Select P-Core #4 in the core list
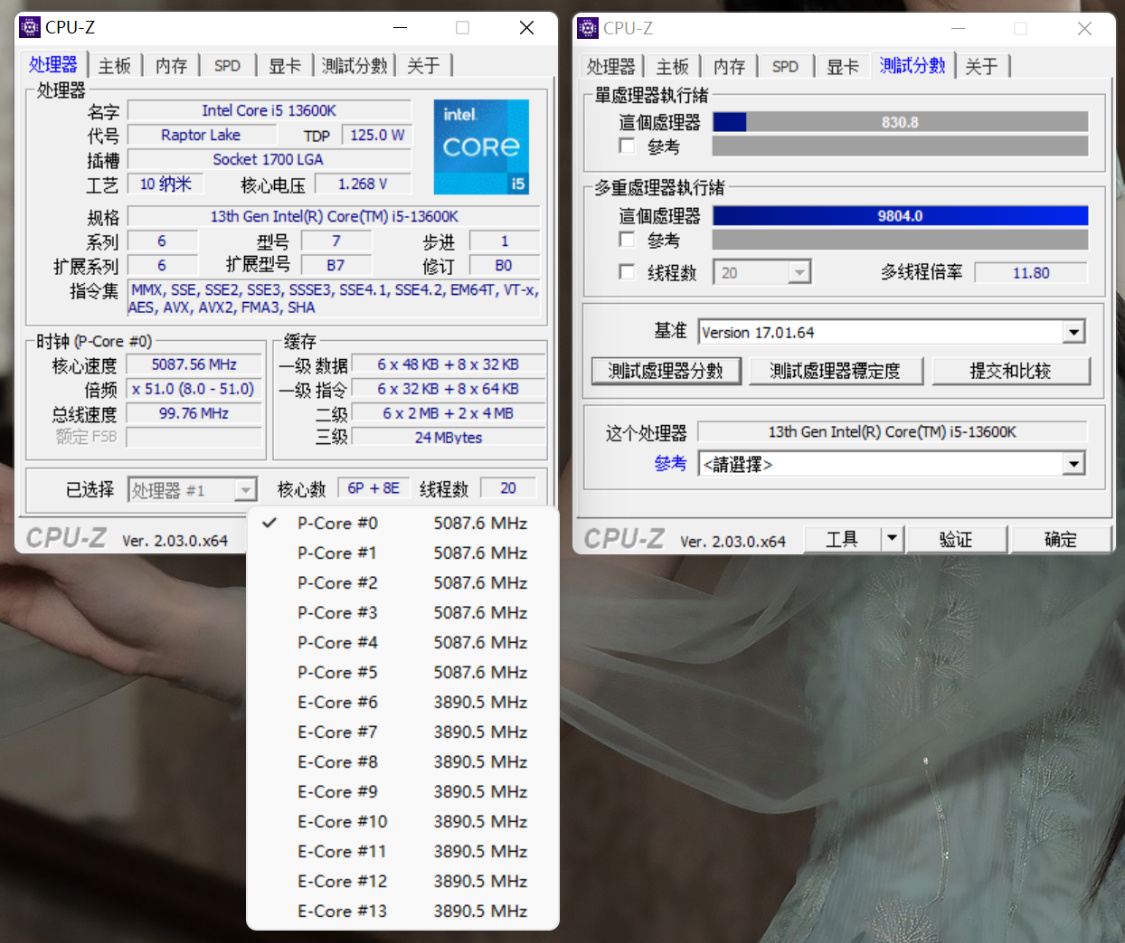 click(x=402, y=642)
